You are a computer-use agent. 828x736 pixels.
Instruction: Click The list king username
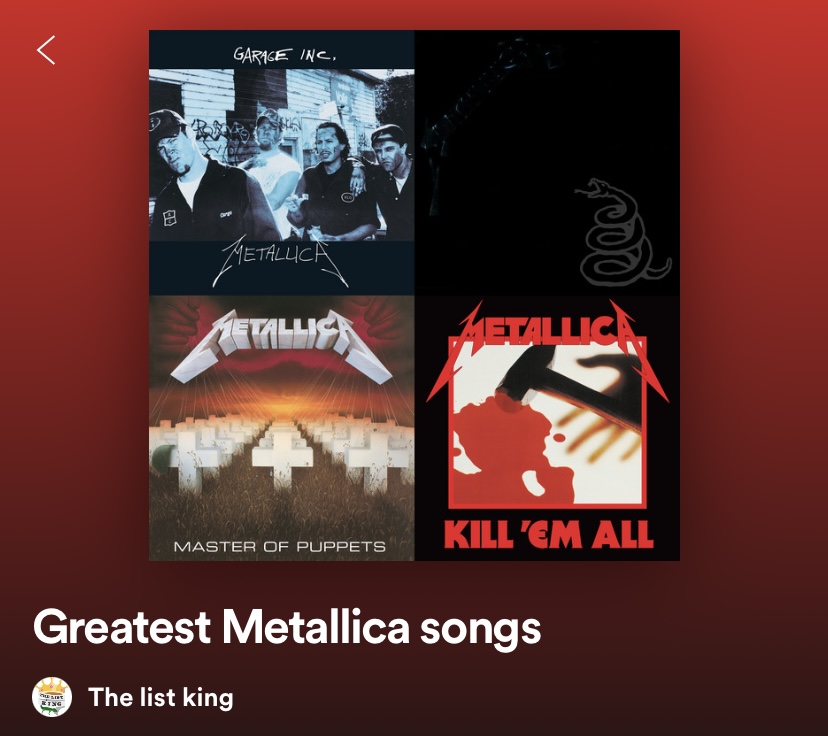pyautogui.click(x=161, y=697)
